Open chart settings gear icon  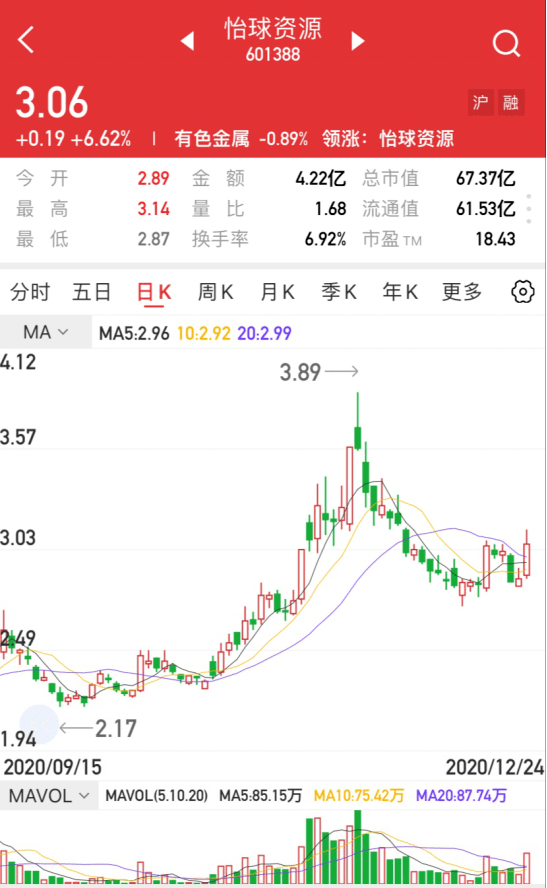pyautogui.click(x=523, y=292)
